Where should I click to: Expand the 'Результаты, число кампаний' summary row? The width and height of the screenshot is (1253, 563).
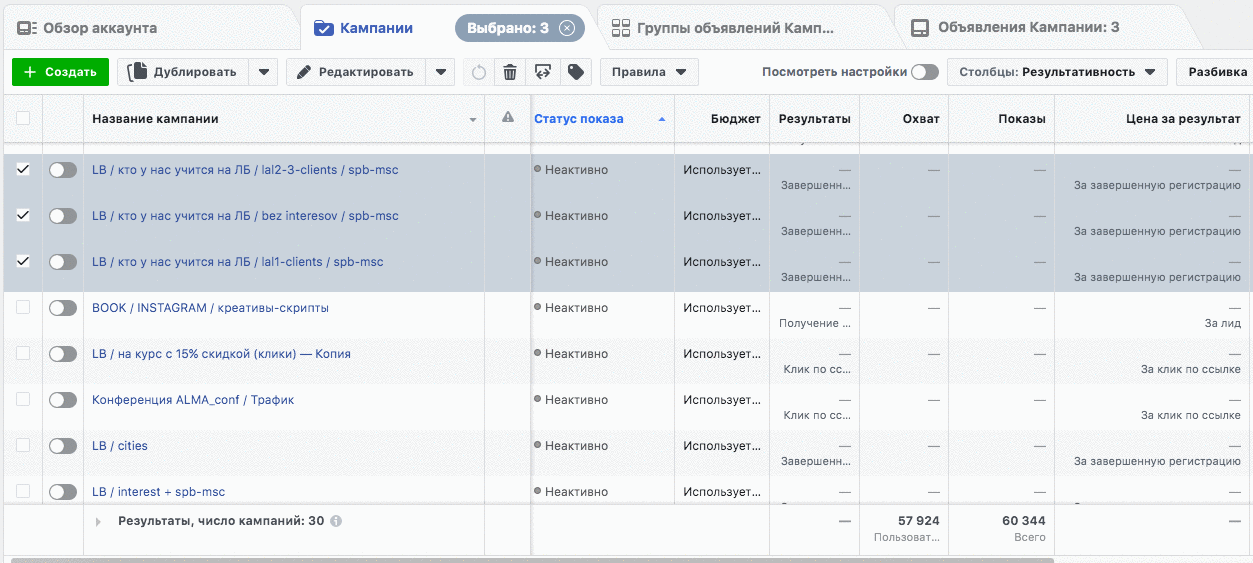(98, 521)
